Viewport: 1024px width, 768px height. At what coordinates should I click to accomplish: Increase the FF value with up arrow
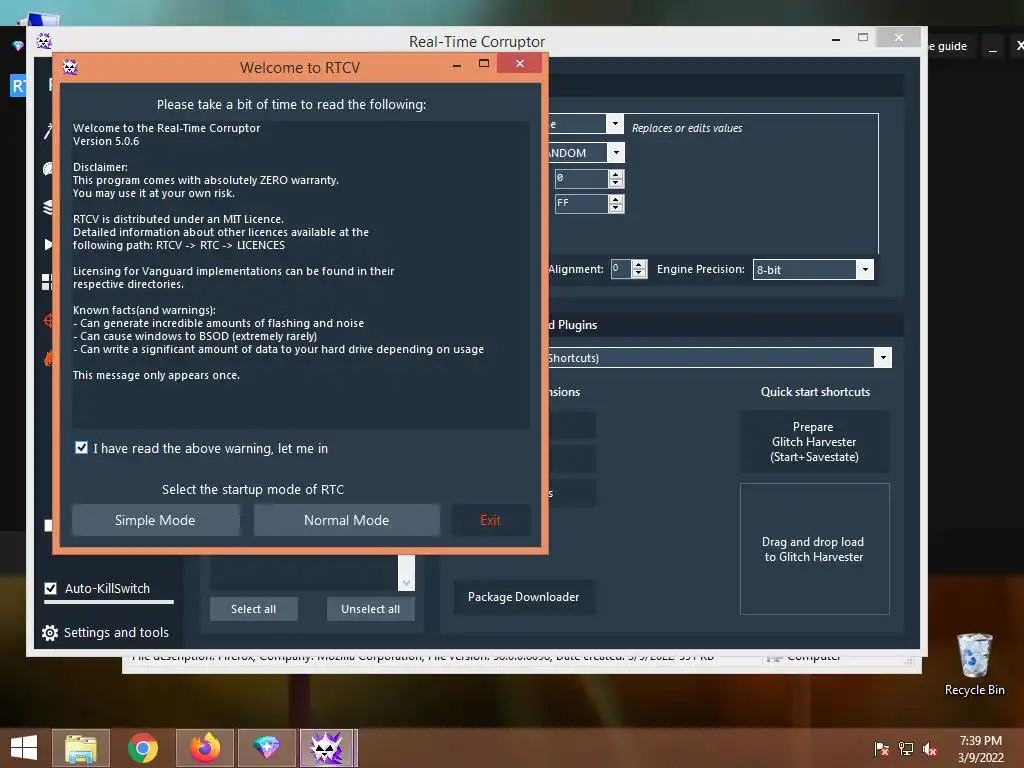pos(616,199)
